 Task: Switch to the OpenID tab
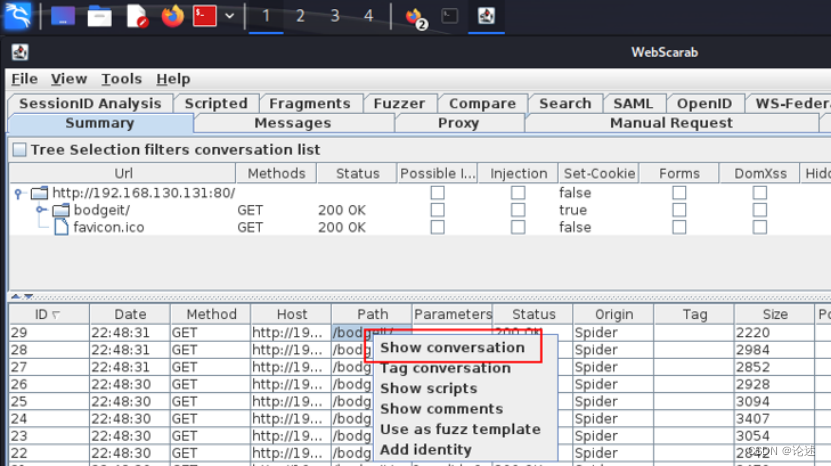click(x=704, y=103)
